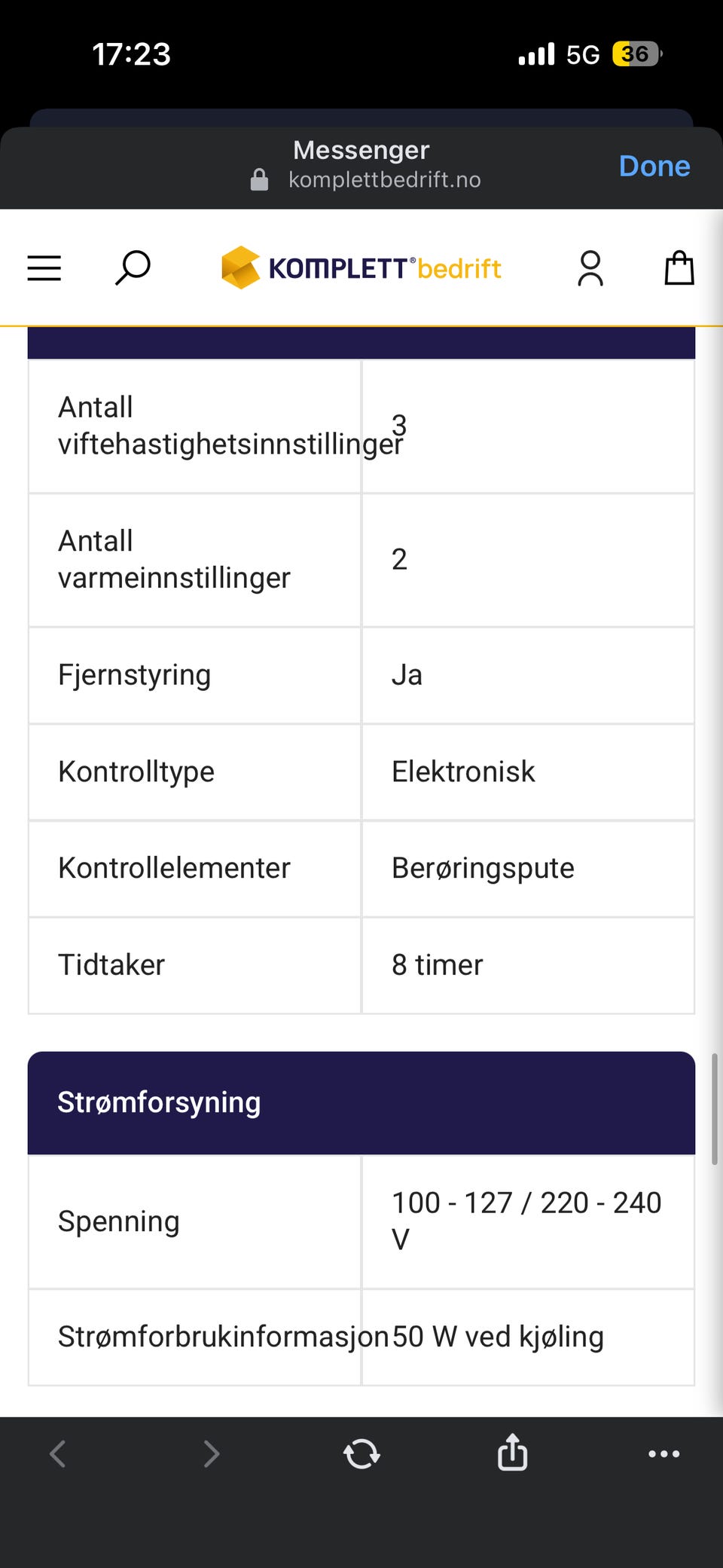
Task: Tap the komplettbedrift.no address text
Action: coord(385,180)
